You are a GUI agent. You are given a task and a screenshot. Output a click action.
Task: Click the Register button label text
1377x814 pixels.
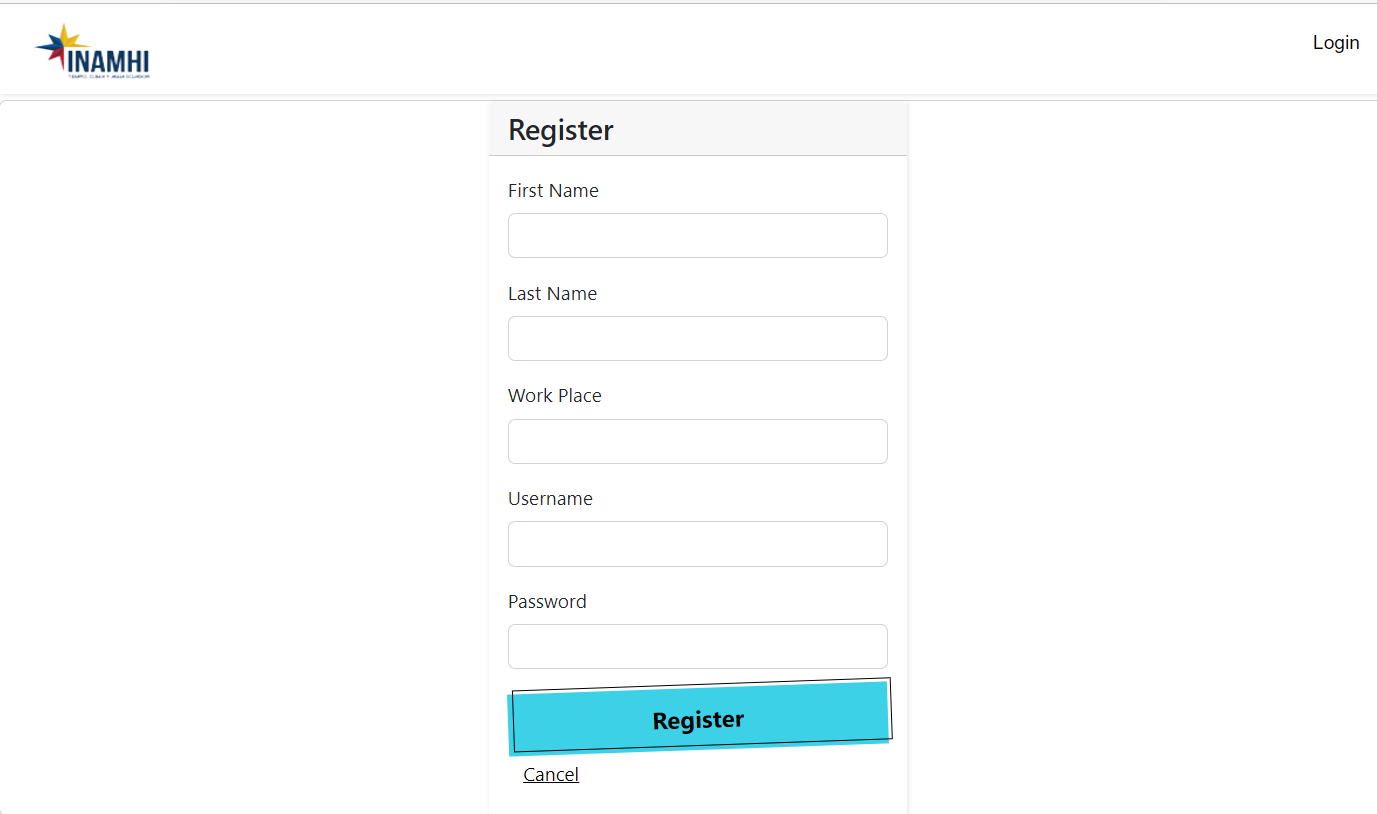(697, 719)
